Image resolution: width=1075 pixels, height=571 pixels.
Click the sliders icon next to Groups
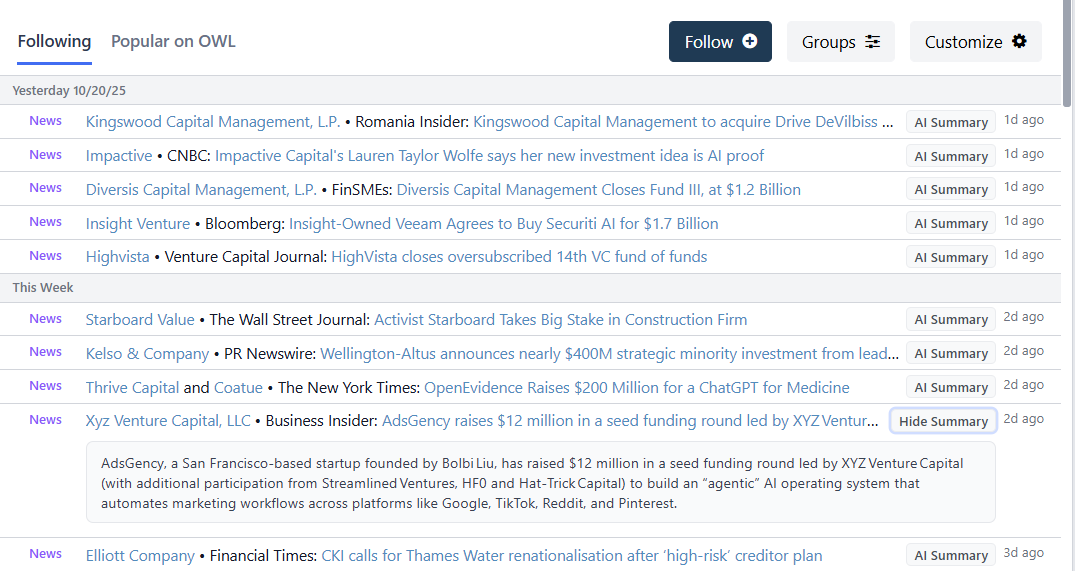pos(873,42)
